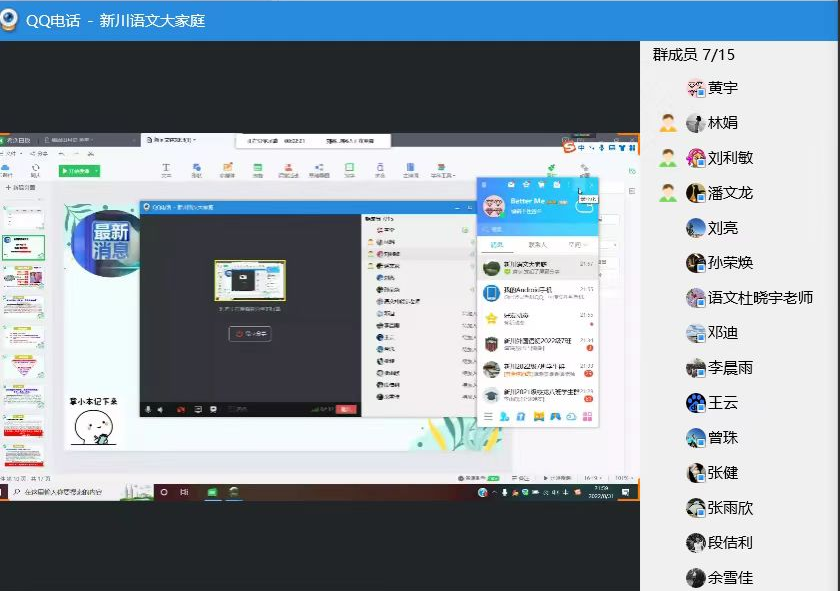
Task: Open the 新川语文大家庭 conversation in the QQ panel
Action: tap(537, 267)
